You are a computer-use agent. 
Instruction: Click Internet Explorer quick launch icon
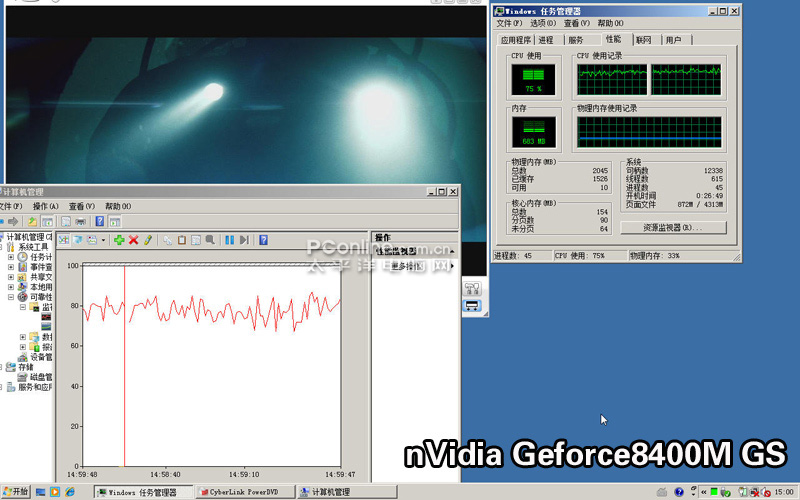69,492
